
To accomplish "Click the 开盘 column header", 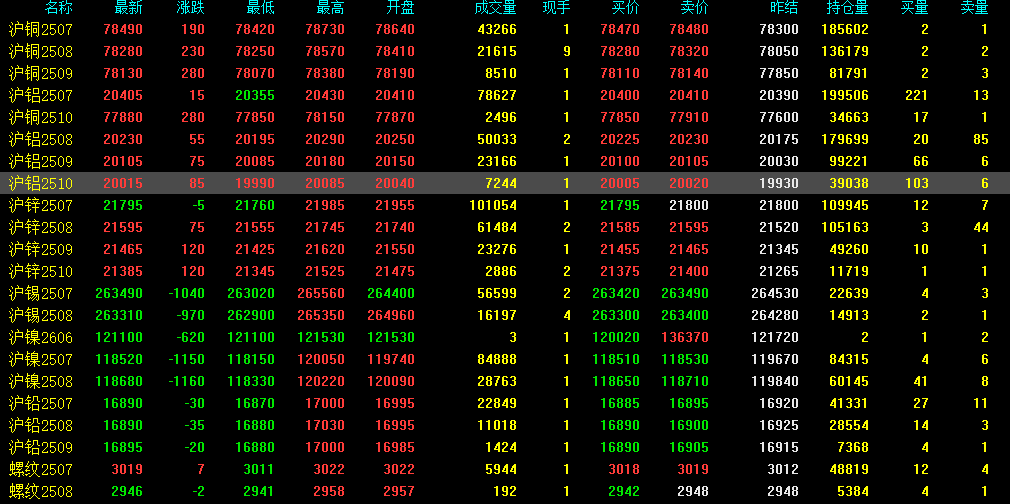I will tap(400, 8).
